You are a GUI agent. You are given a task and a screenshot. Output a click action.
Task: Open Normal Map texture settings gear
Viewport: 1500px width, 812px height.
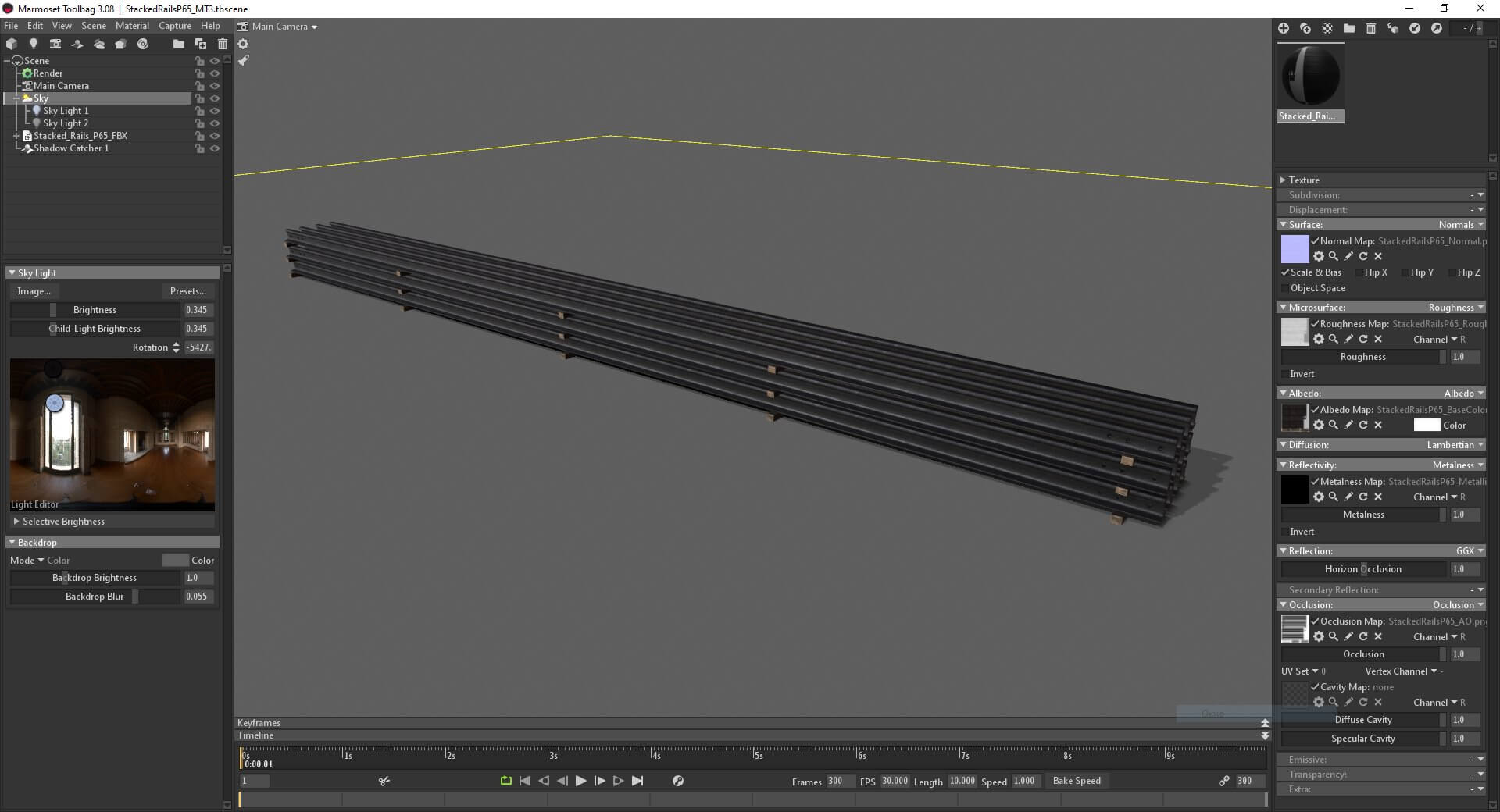(1319, 256)
